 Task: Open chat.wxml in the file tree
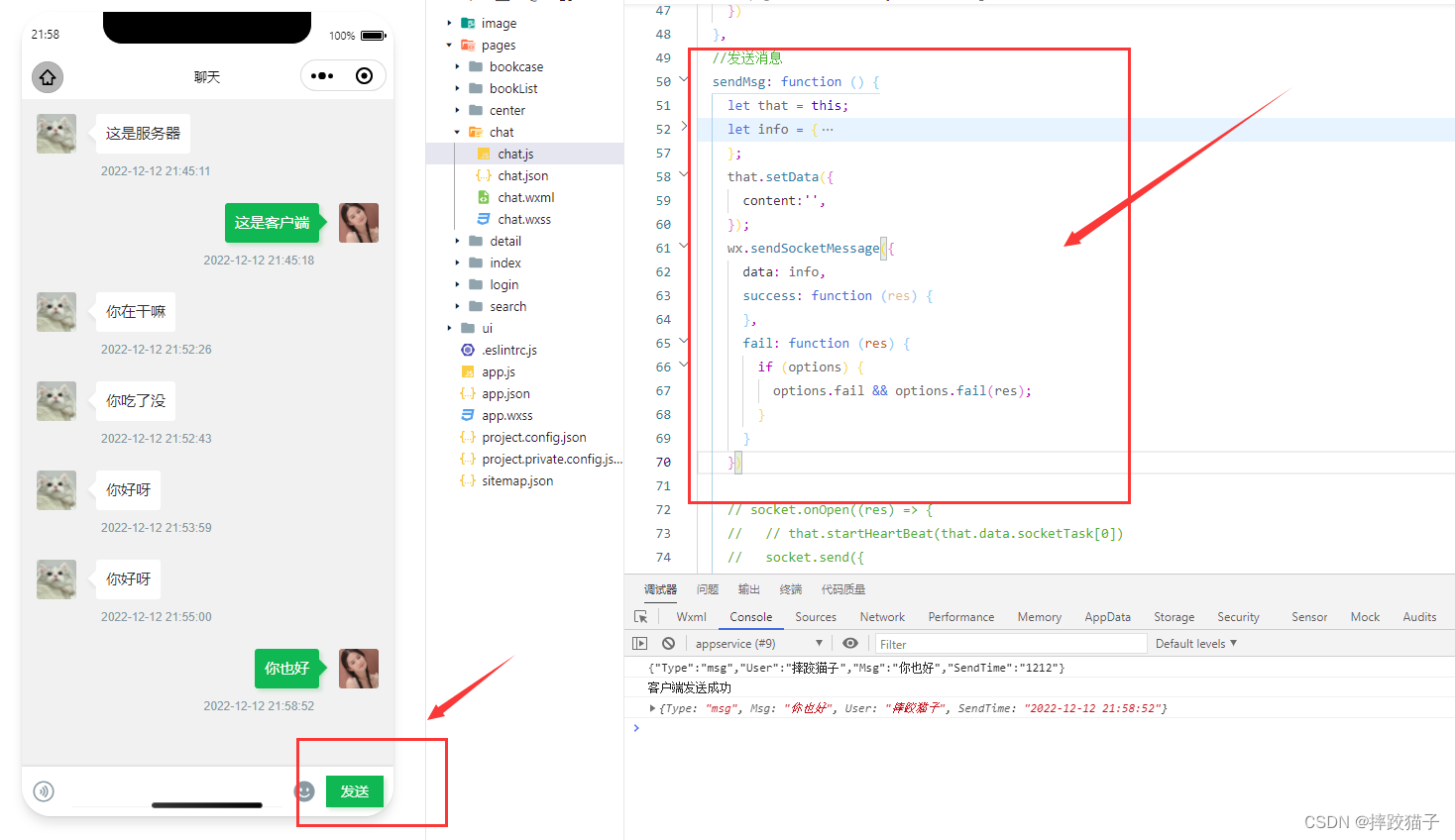(x=525, y=198)
